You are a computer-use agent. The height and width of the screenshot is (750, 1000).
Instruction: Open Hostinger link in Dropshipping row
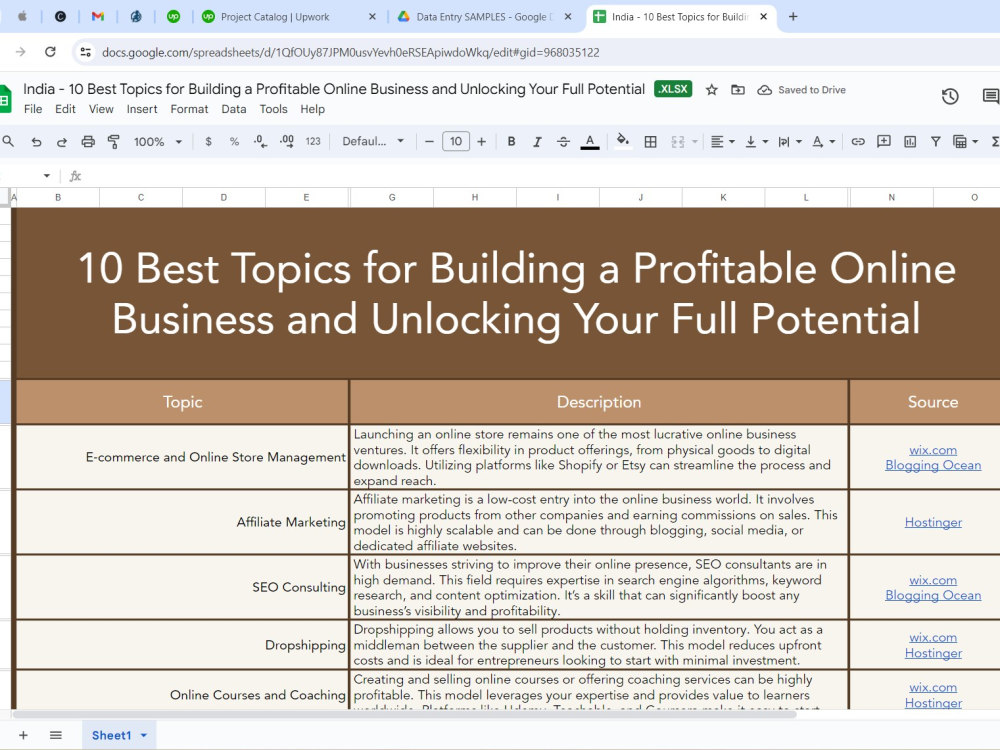(x=933, y=653)
